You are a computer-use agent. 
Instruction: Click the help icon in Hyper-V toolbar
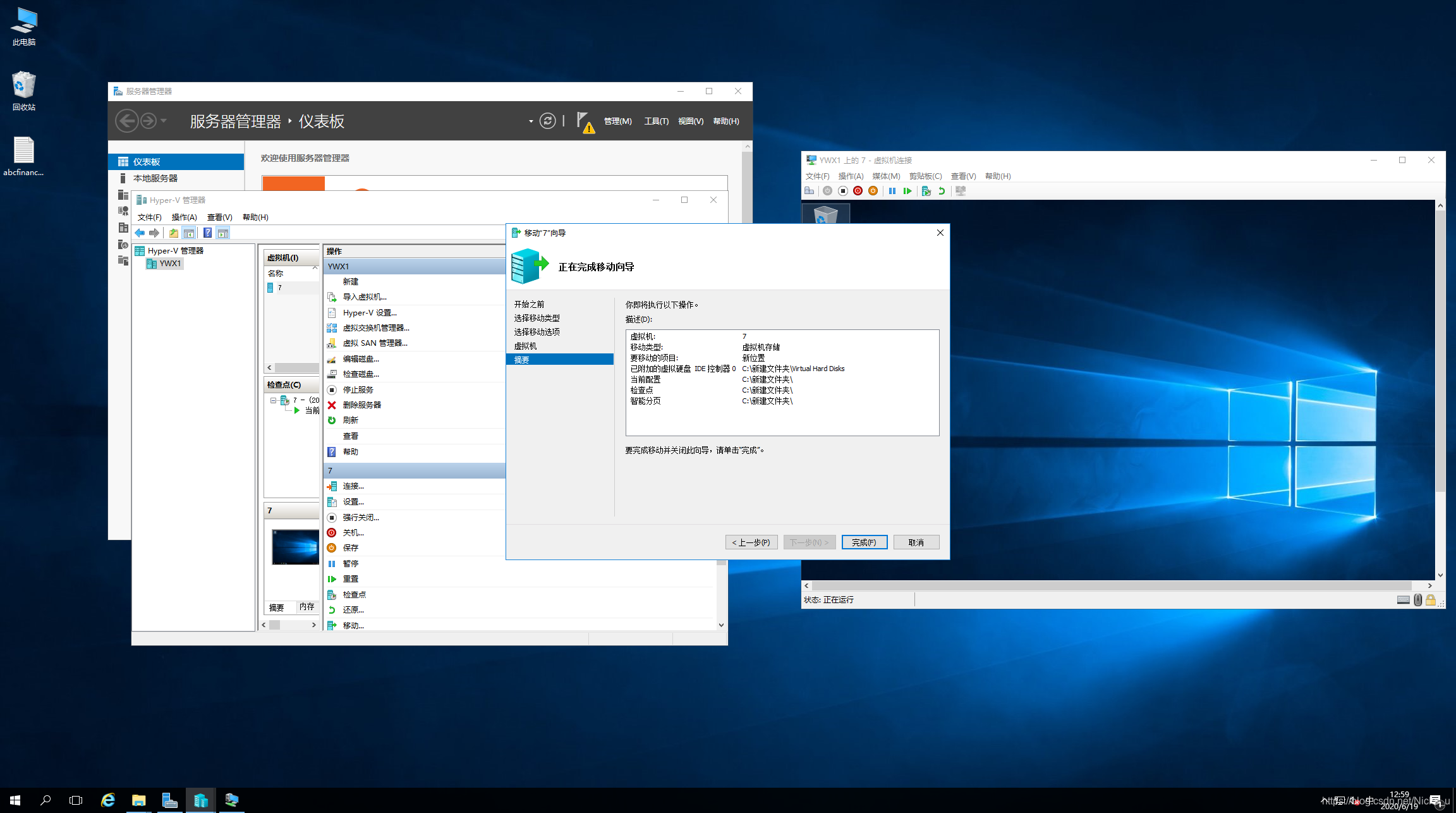click(207, 233)
